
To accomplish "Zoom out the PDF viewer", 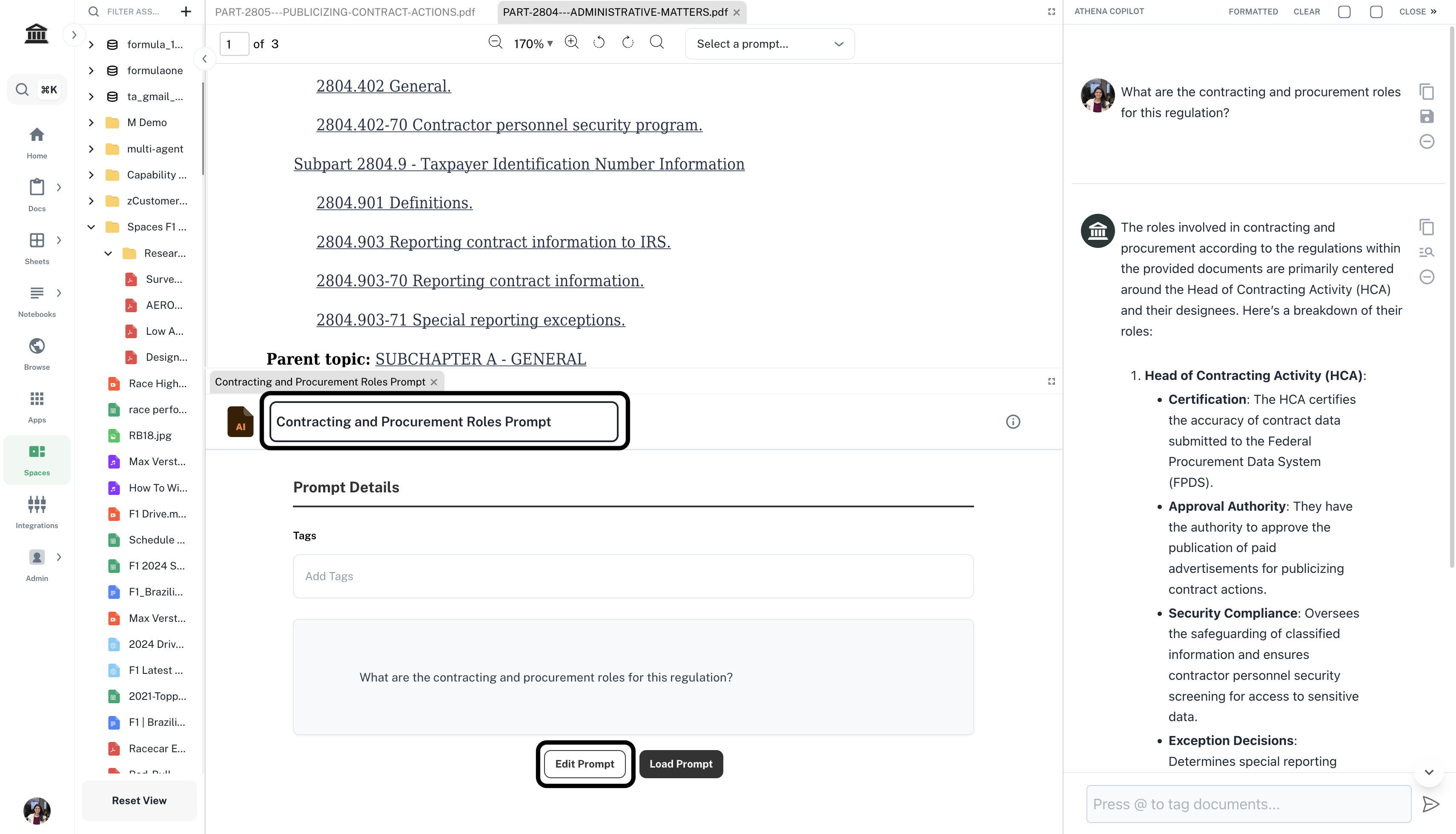I will [x=495, y=43].
